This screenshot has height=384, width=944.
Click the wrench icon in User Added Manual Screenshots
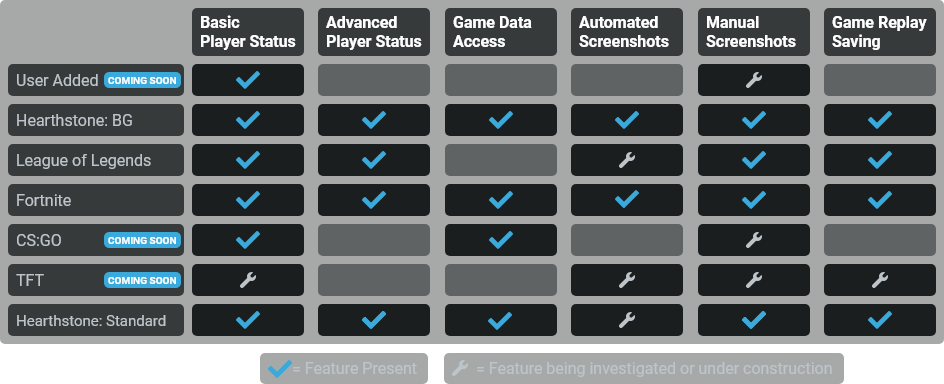(x=754, y=80)
